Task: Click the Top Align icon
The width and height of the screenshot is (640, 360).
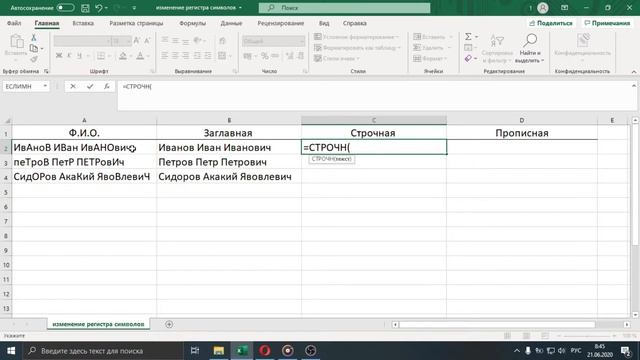Action: click(x=164, y=40)
